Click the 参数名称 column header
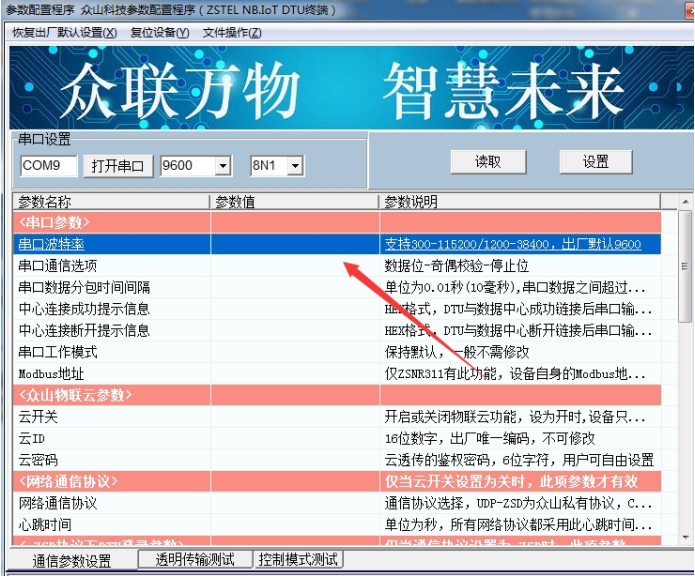 coord(111,202)
